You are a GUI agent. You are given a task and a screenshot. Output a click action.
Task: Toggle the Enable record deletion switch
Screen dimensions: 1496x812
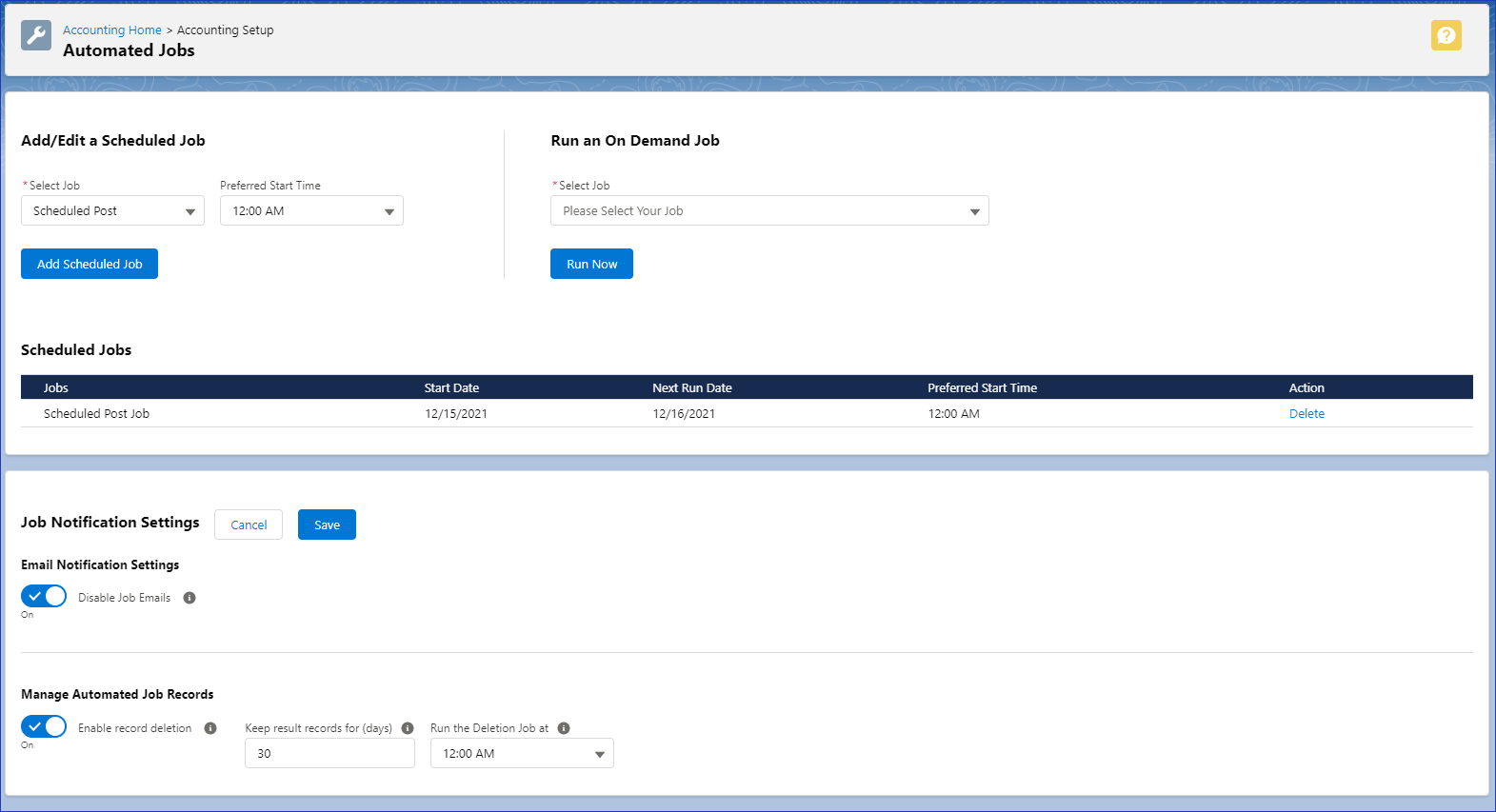pyautogui.click(x=44, y=727)
